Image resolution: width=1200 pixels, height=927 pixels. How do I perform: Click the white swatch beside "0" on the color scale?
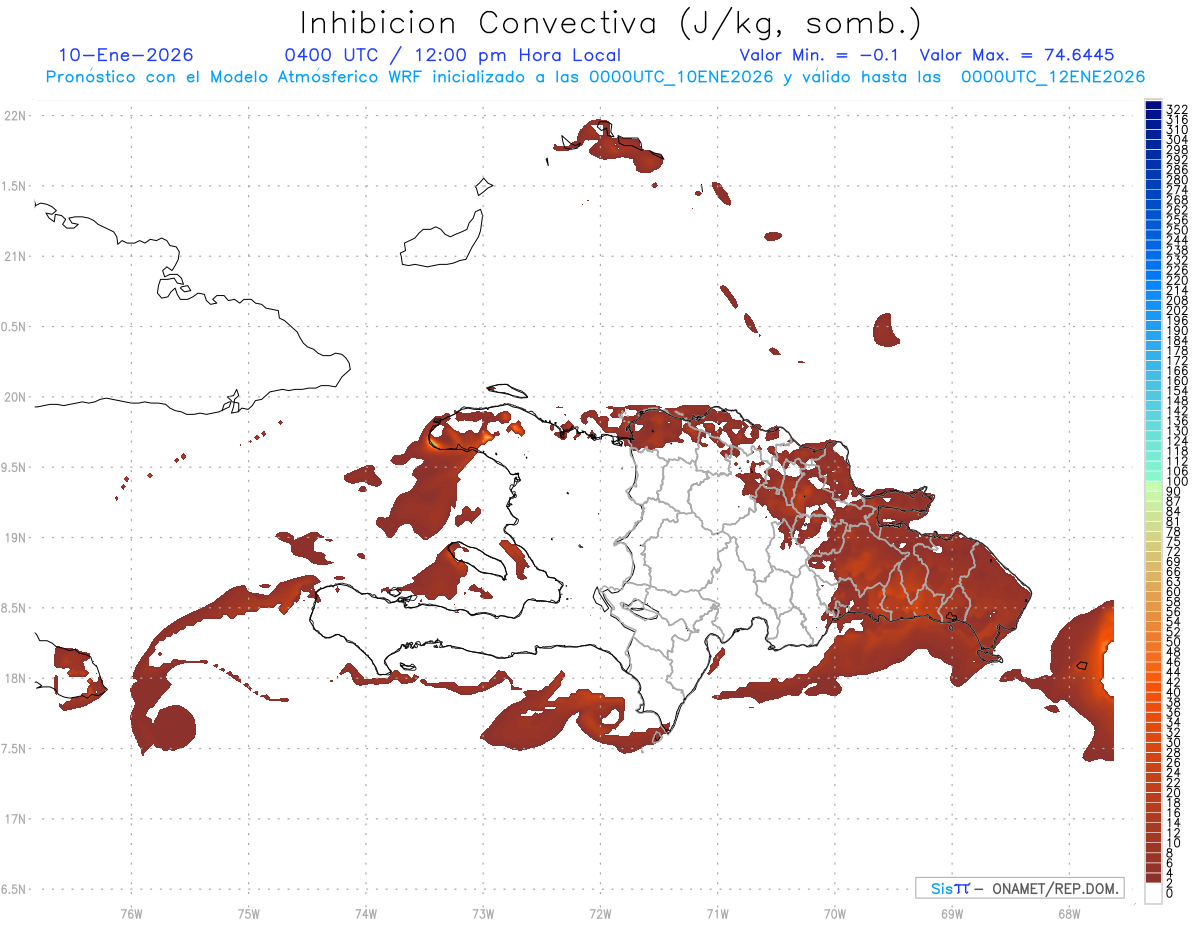click(x=1154, y=894)
